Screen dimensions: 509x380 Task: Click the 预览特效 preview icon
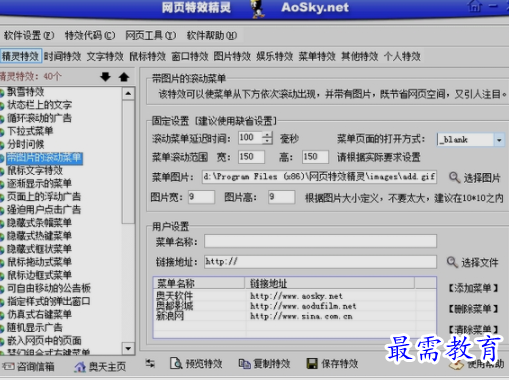(x=176, y=363)
